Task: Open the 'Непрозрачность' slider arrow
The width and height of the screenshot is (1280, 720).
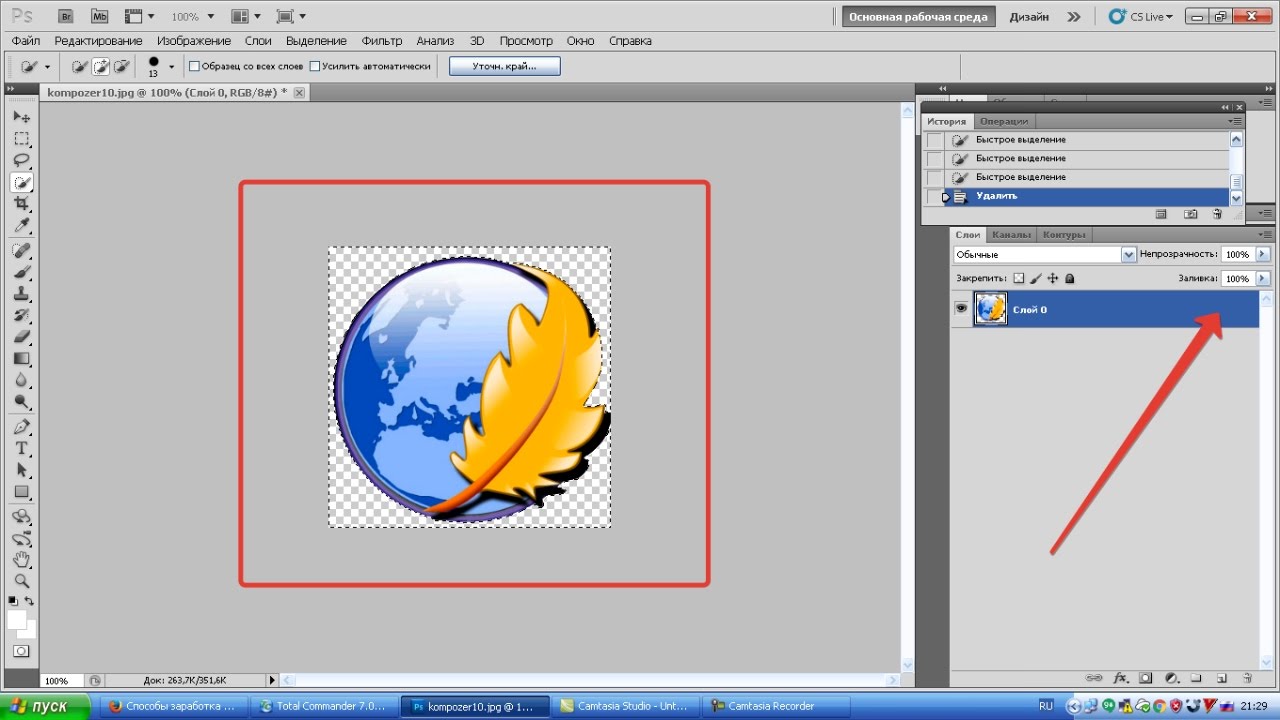Action: point(1263,255)
